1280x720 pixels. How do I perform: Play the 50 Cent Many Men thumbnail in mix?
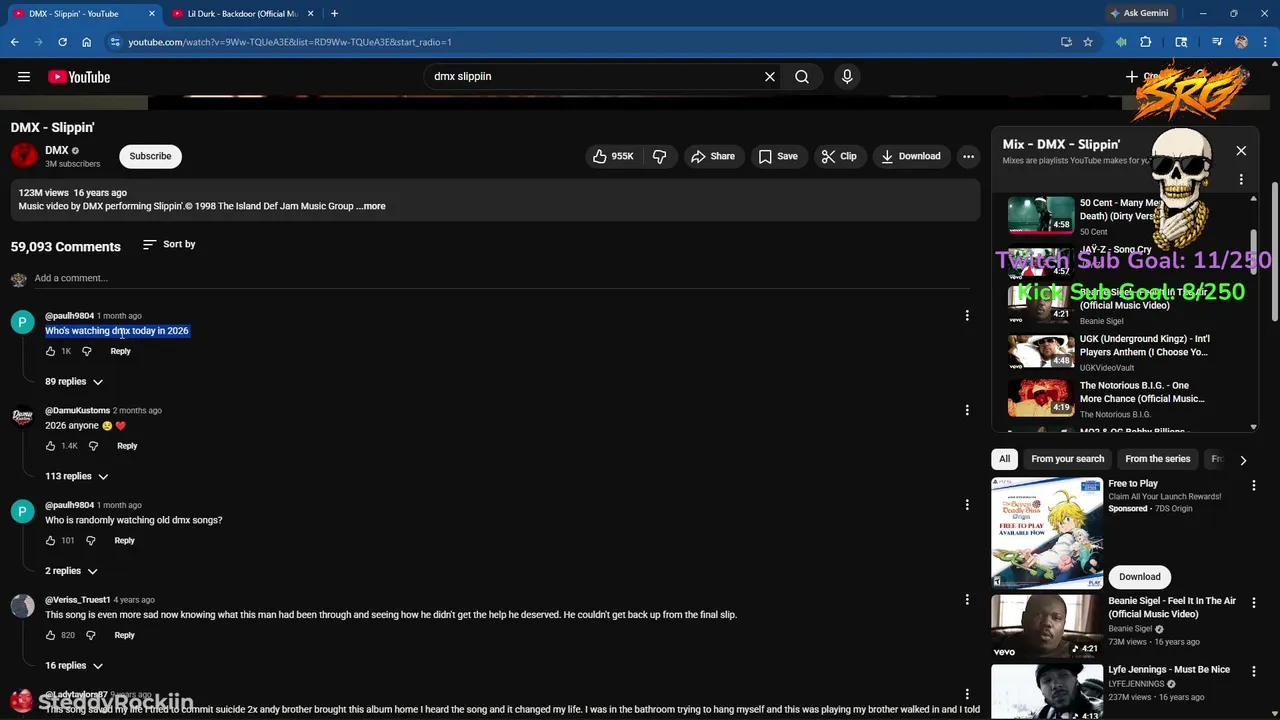[1040, 214]
